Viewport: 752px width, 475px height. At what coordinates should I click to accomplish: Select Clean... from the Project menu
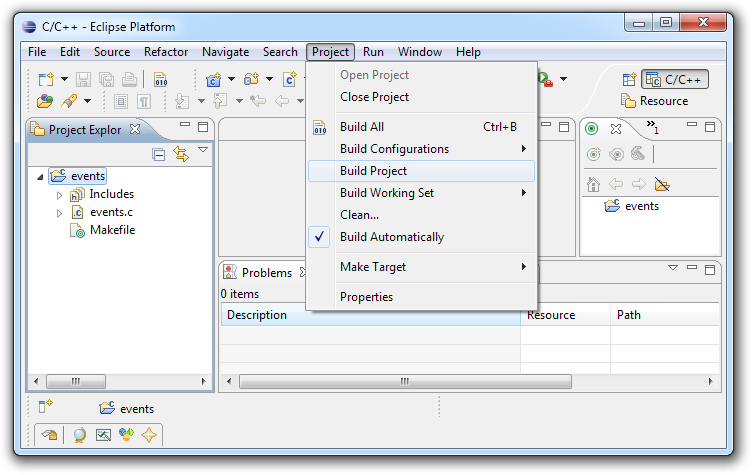point(421,215)
